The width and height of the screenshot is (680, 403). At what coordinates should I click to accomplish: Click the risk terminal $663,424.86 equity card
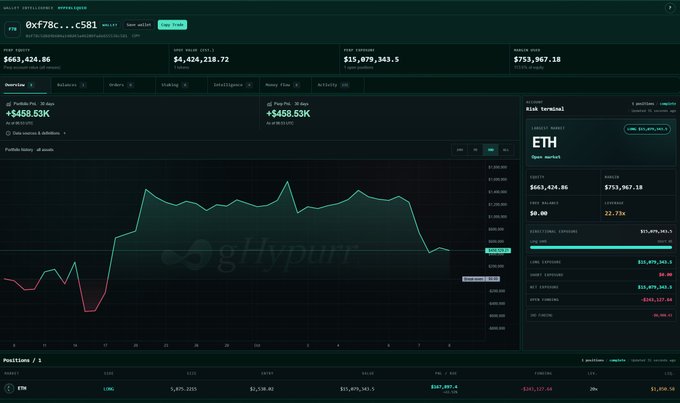563,183
